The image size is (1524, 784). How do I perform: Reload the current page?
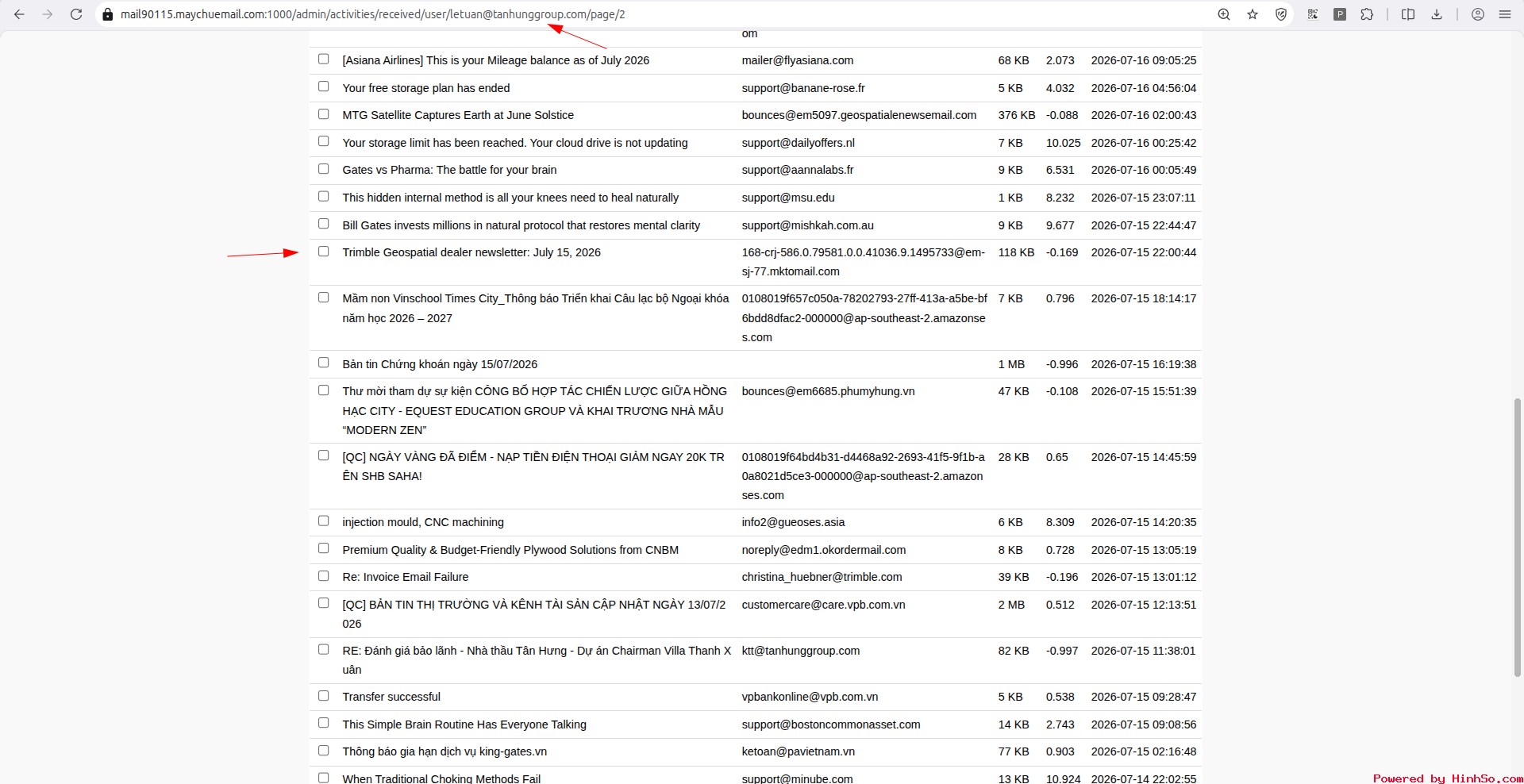[x=76, y=14]
